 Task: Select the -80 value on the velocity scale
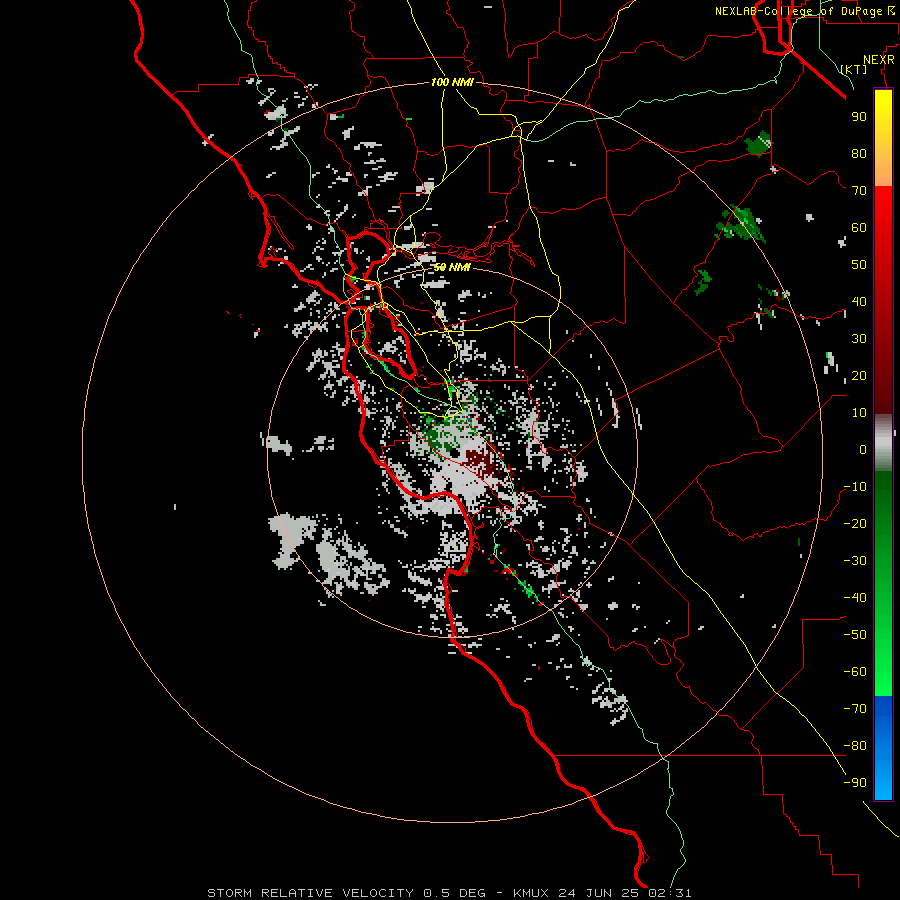pyautogui.click(x=855, y=746)
